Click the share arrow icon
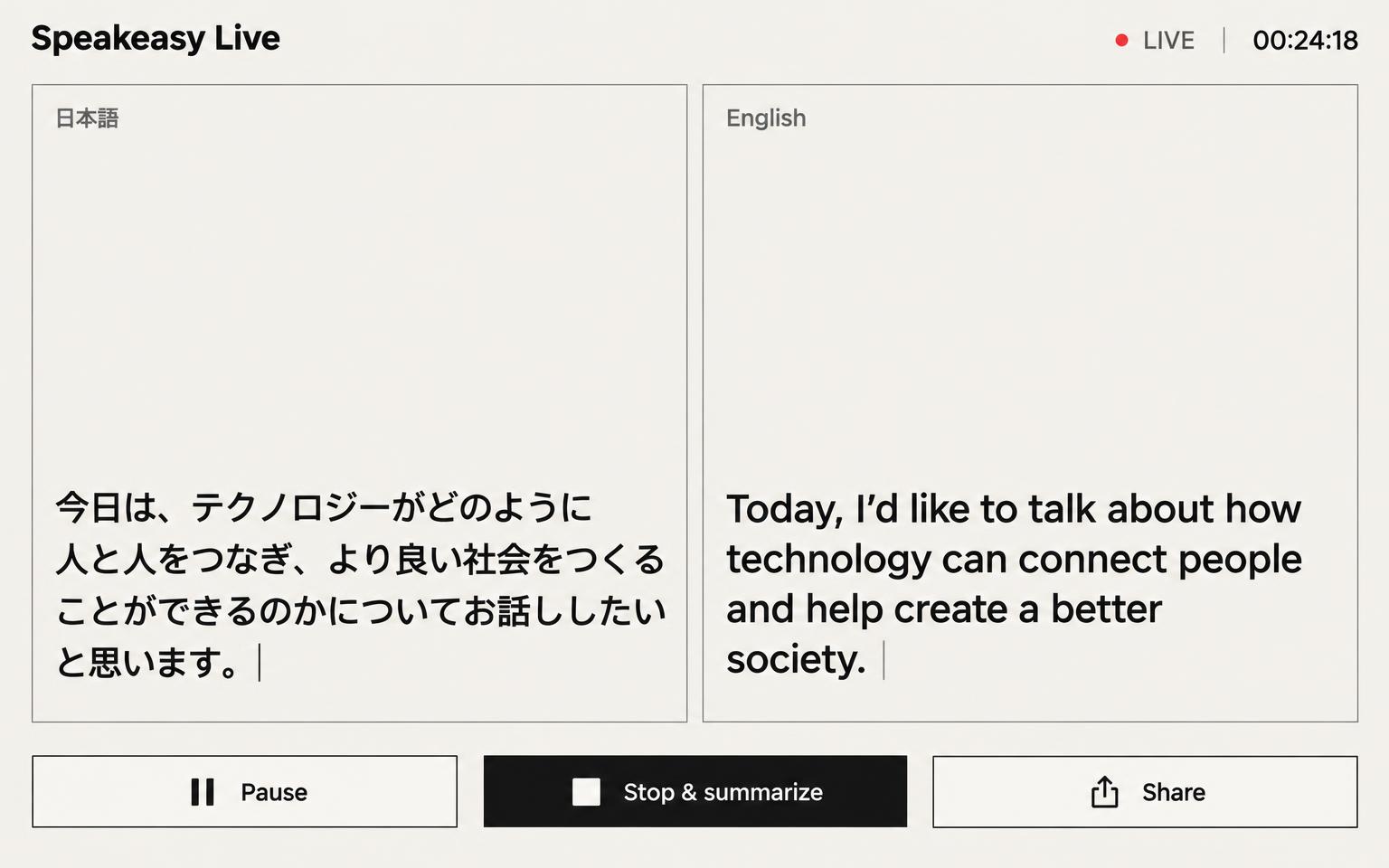Image resolution: width=1389 pixels, height=868 pixels. pyautogui.click(x=1104, y=791)
